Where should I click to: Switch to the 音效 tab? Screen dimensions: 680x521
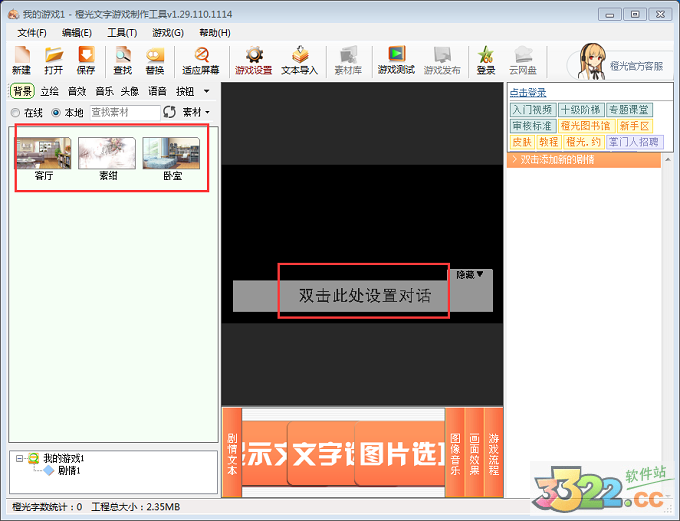[77, 92]
